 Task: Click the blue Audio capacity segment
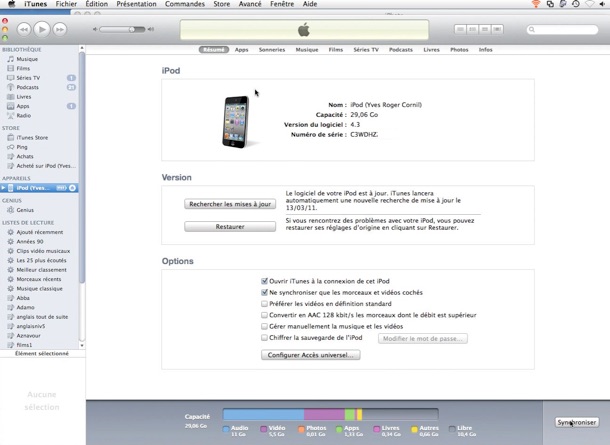(263, 414)
